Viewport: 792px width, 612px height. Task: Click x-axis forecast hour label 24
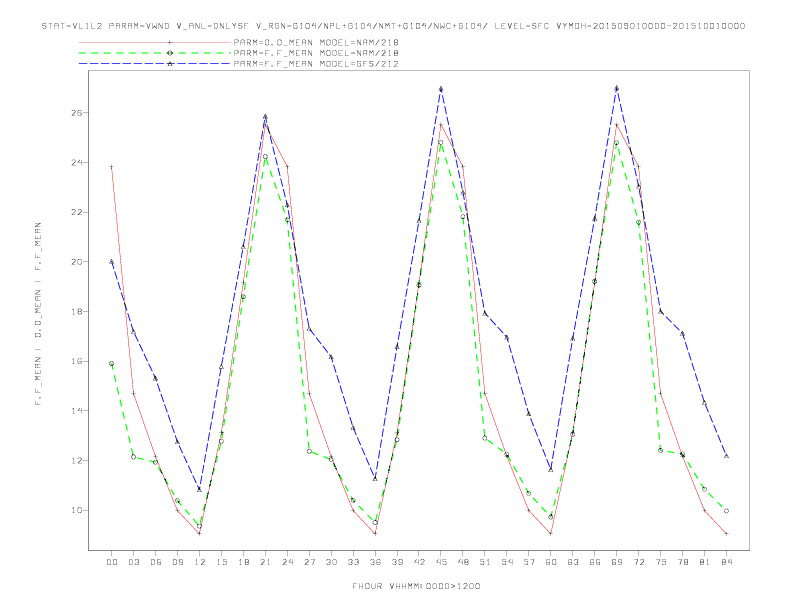coord(287,562)
